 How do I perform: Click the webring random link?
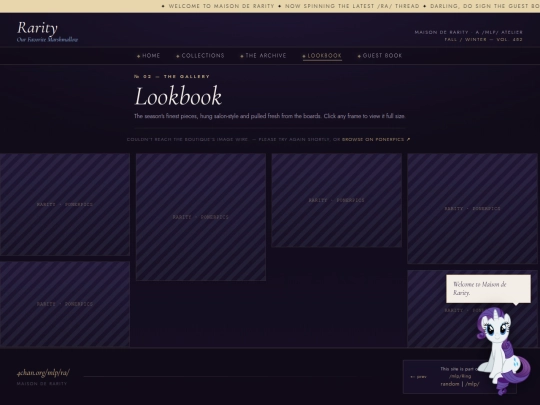[450, 384]
